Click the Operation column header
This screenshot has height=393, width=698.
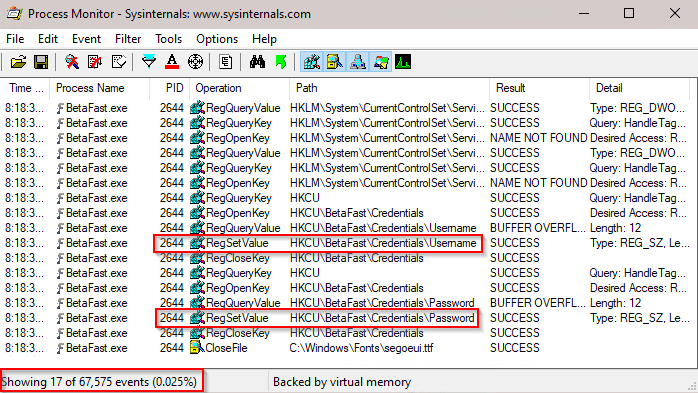click(239, 88)
